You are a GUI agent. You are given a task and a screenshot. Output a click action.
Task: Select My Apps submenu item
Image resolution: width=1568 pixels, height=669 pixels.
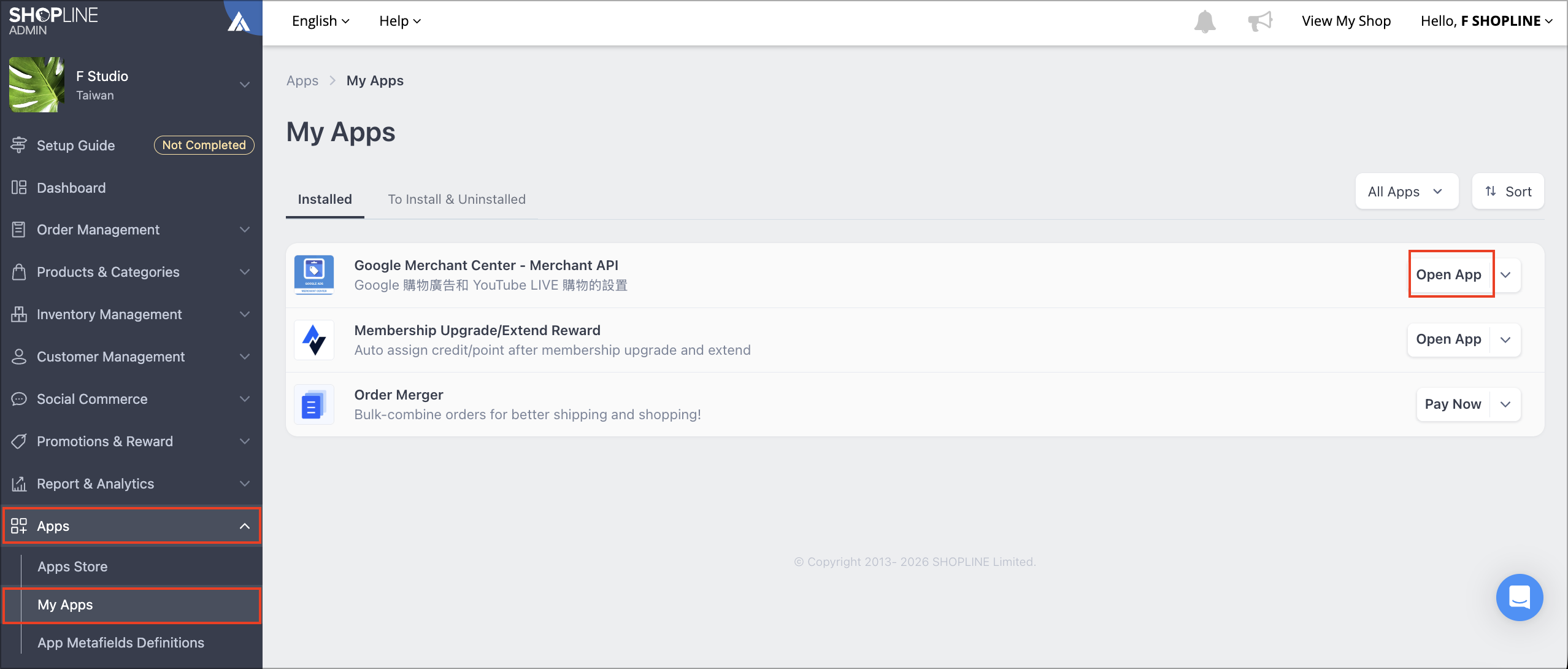coord(132,605)
